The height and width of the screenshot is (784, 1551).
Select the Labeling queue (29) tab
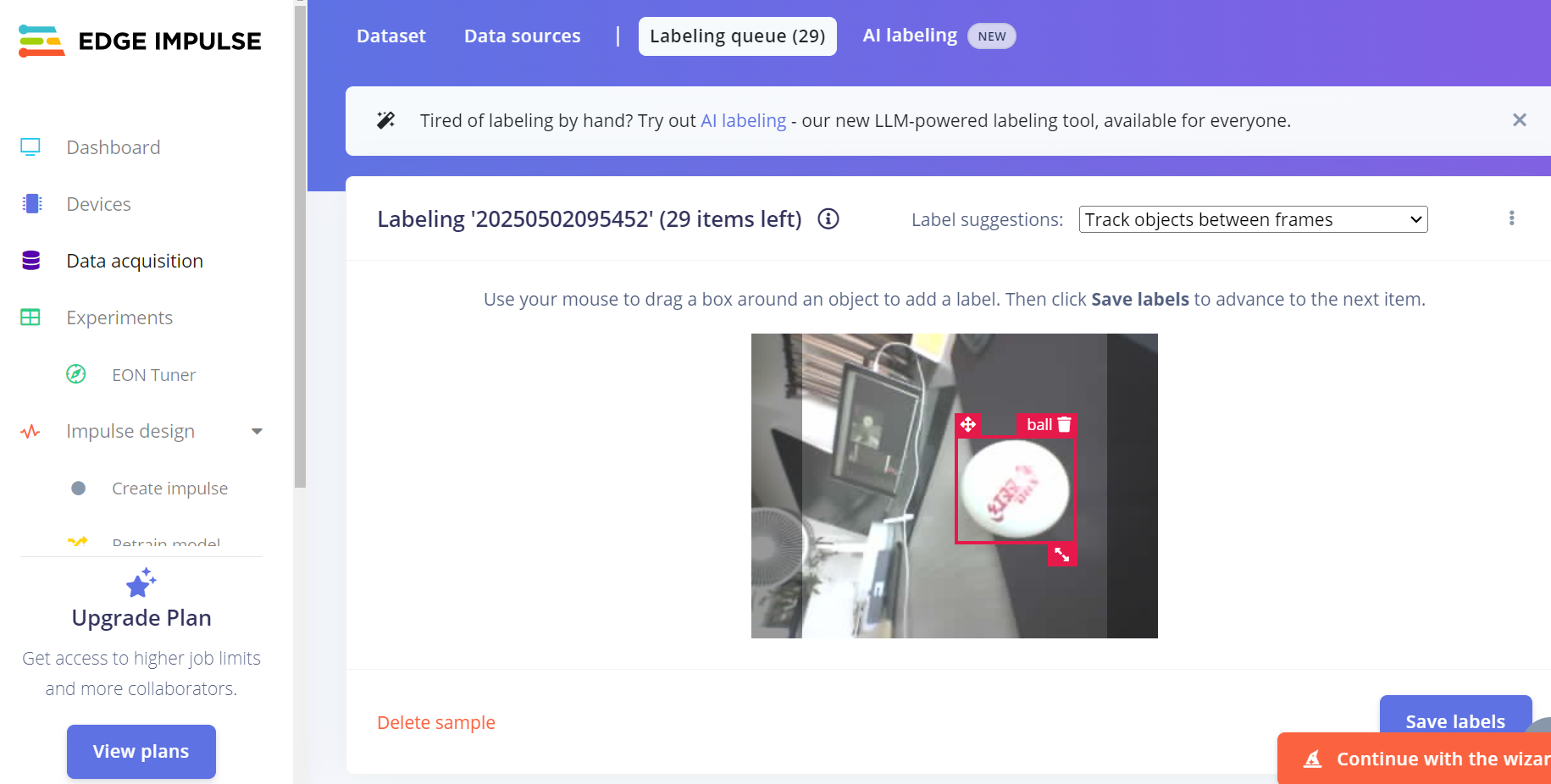click(x=738, y=36)
